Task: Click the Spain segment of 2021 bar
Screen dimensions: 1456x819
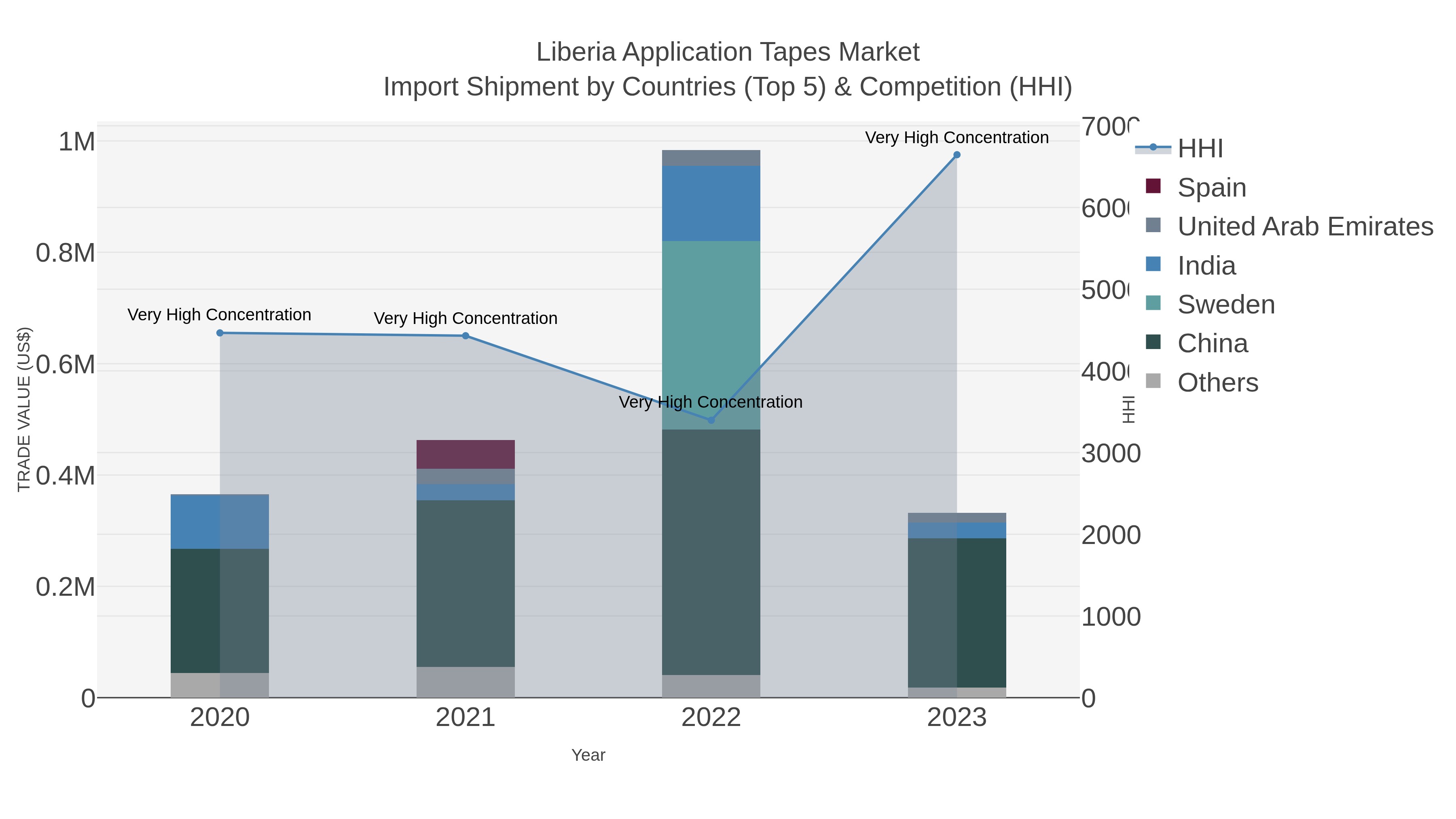Action: (x=466, y=455)
